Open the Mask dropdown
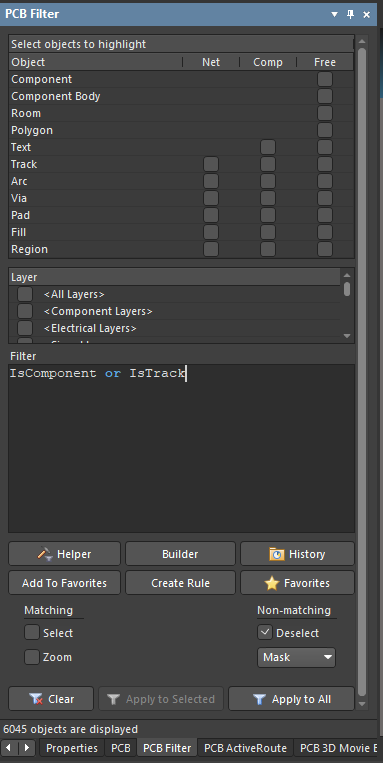This screenshot has height=763, width=383. pos(296,657)
